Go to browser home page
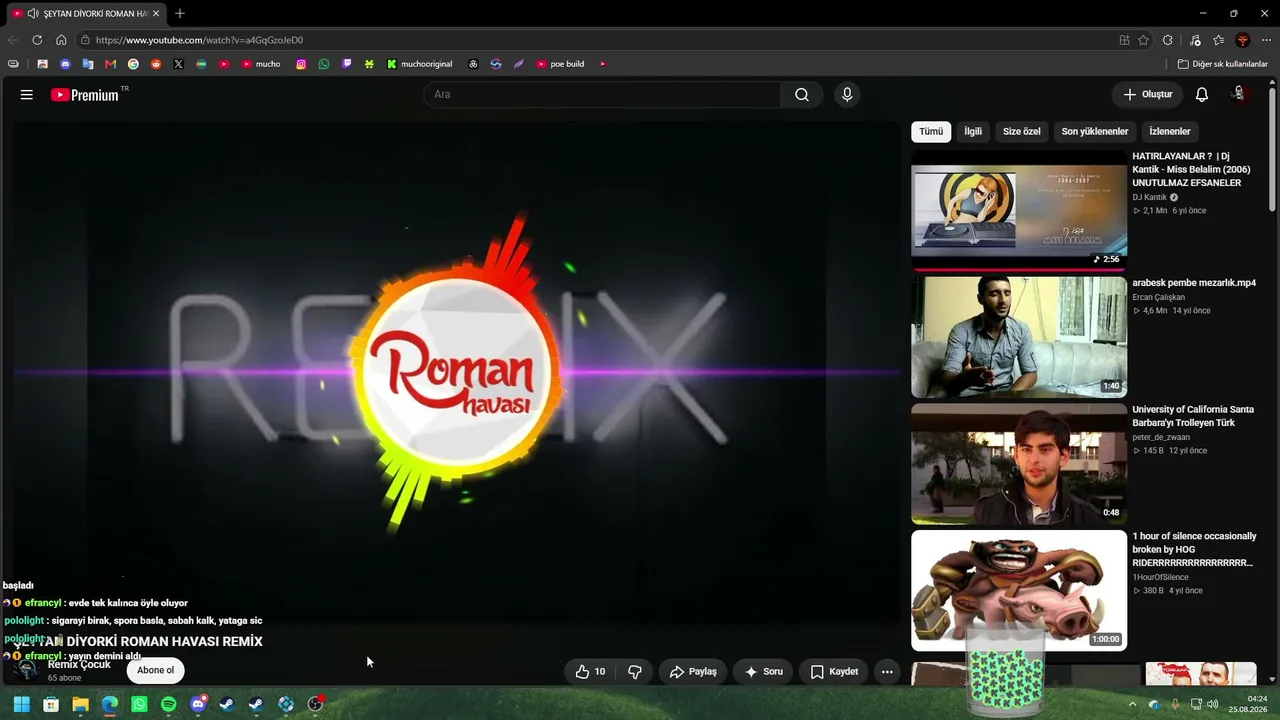 click(61, 40)
